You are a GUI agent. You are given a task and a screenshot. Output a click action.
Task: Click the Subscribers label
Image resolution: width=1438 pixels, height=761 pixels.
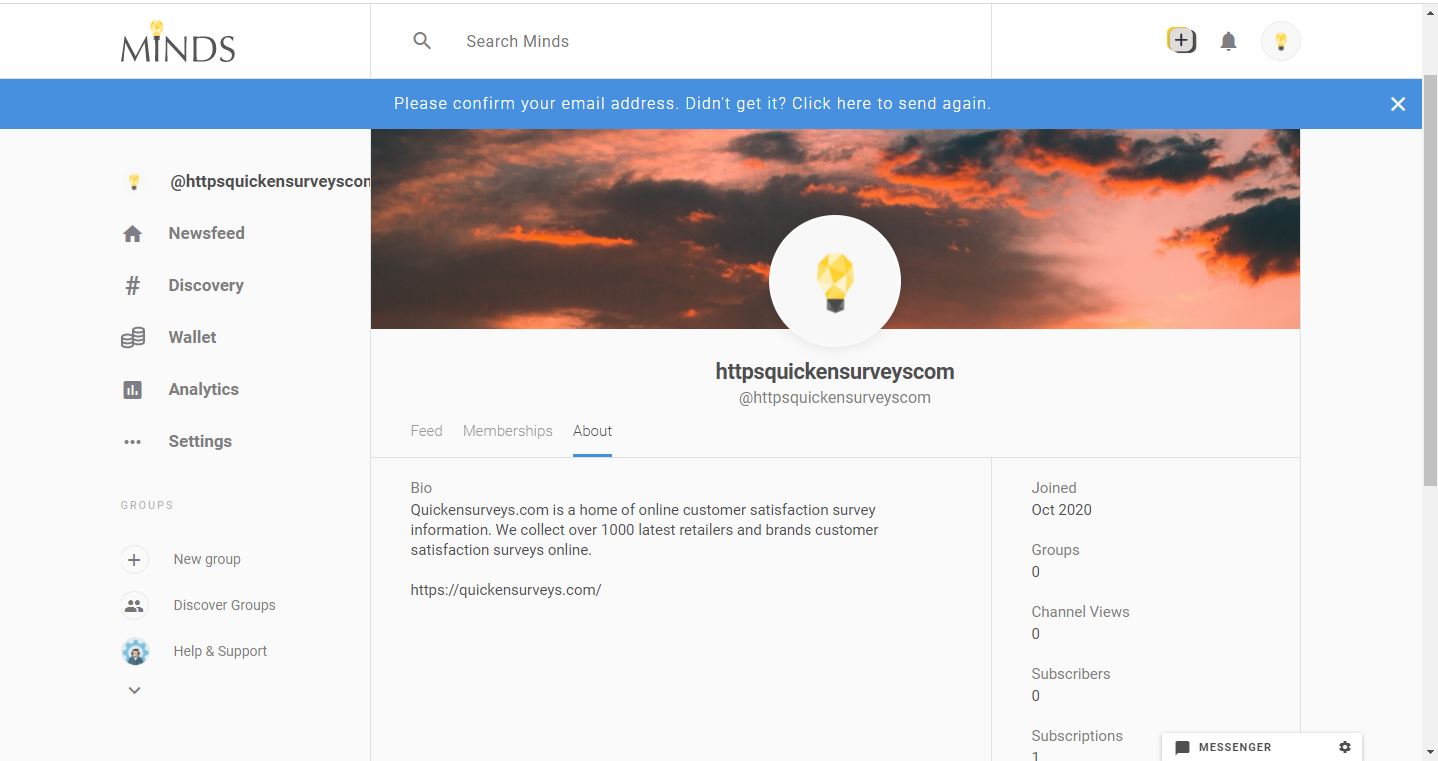tap(1071, 674)
